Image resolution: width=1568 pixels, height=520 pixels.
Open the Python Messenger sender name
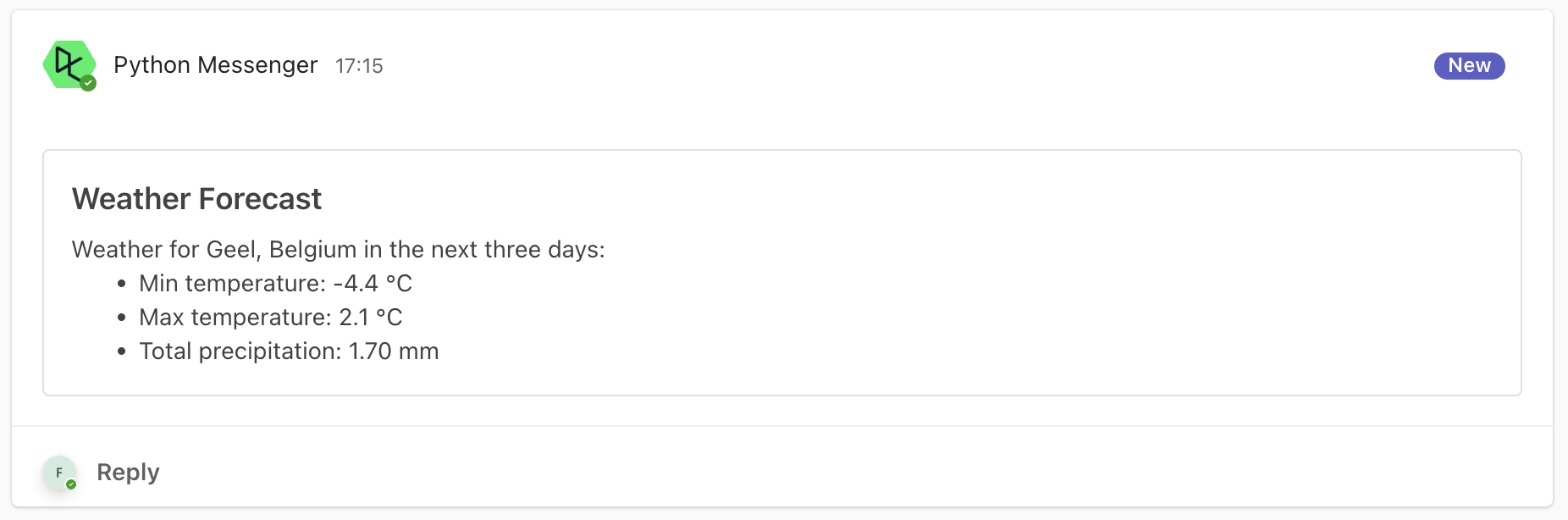(x=215, y=65)
